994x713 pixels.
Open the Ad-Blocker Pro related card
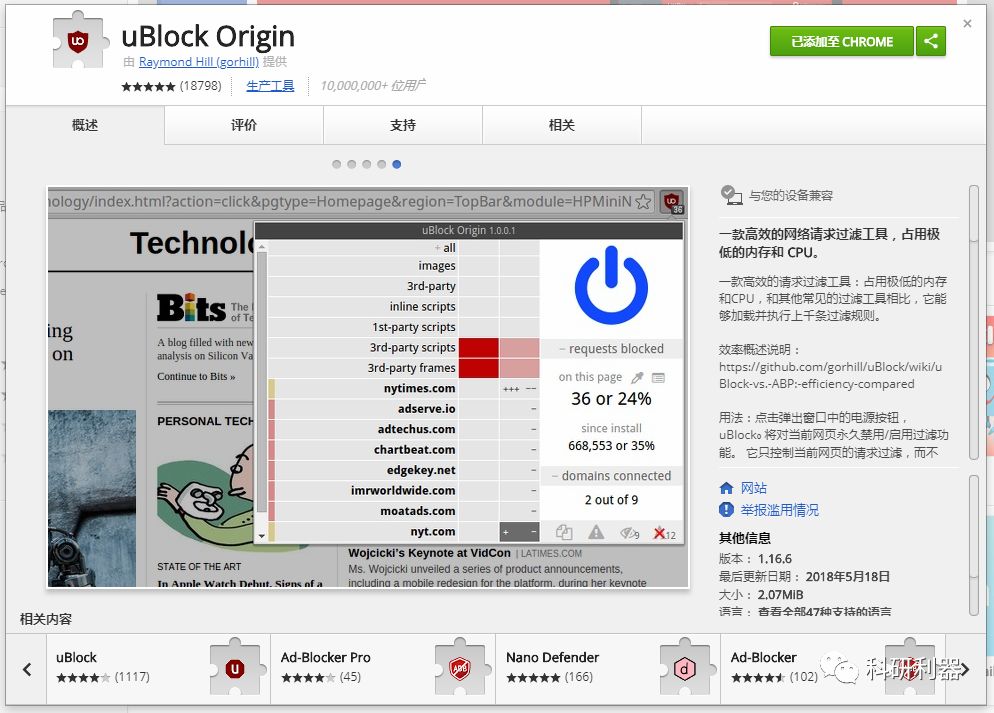[383, 669]
